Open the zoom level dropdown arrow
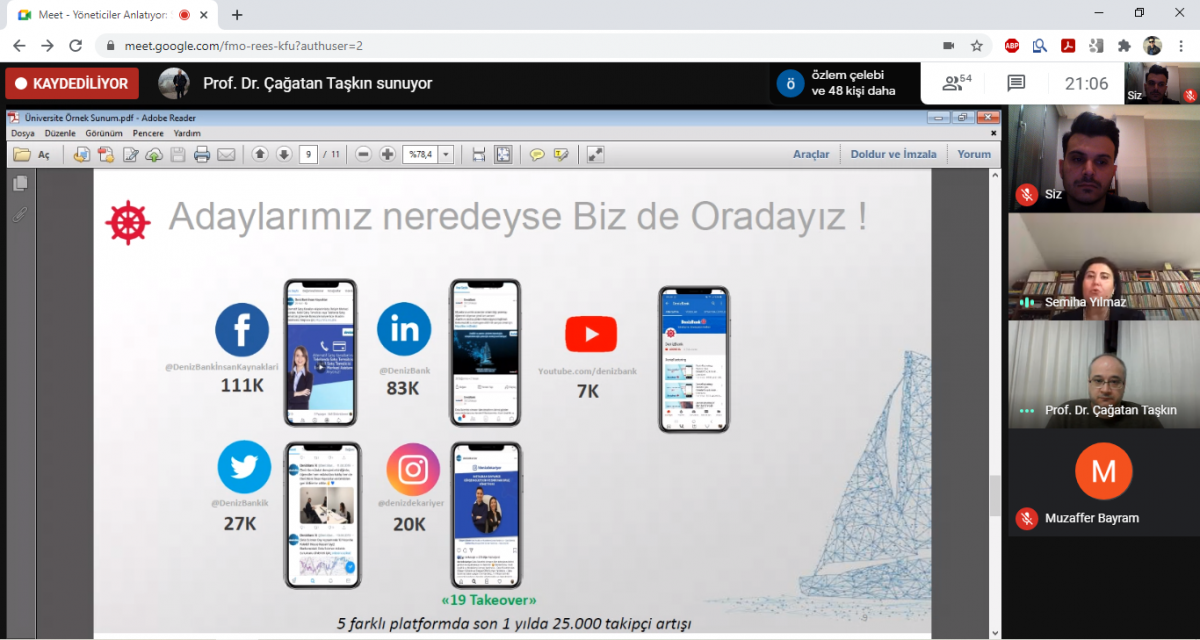The width and height of the screenshot is (1200, 640). point(445,154)
